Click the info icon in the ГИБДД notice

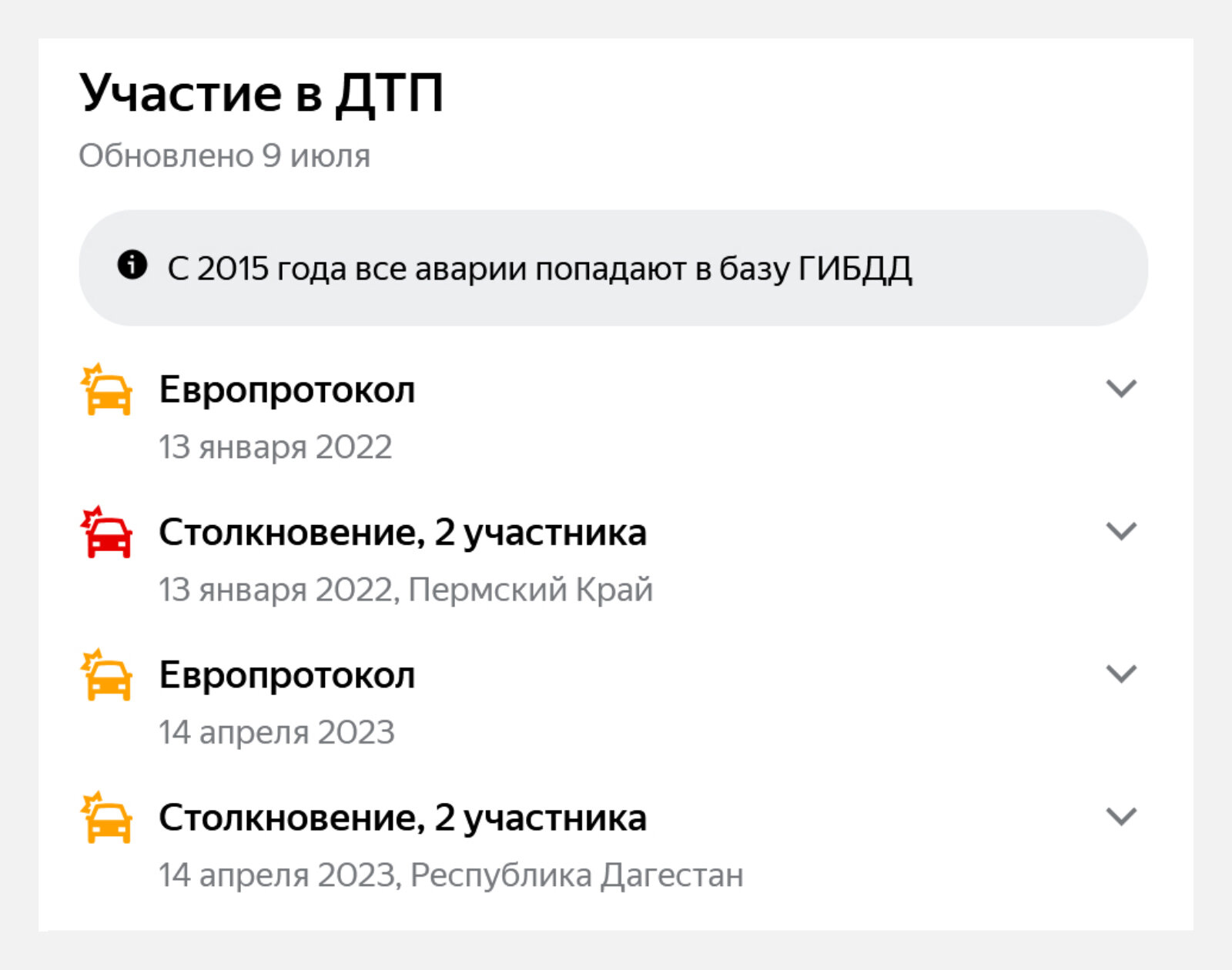point(132,265)
